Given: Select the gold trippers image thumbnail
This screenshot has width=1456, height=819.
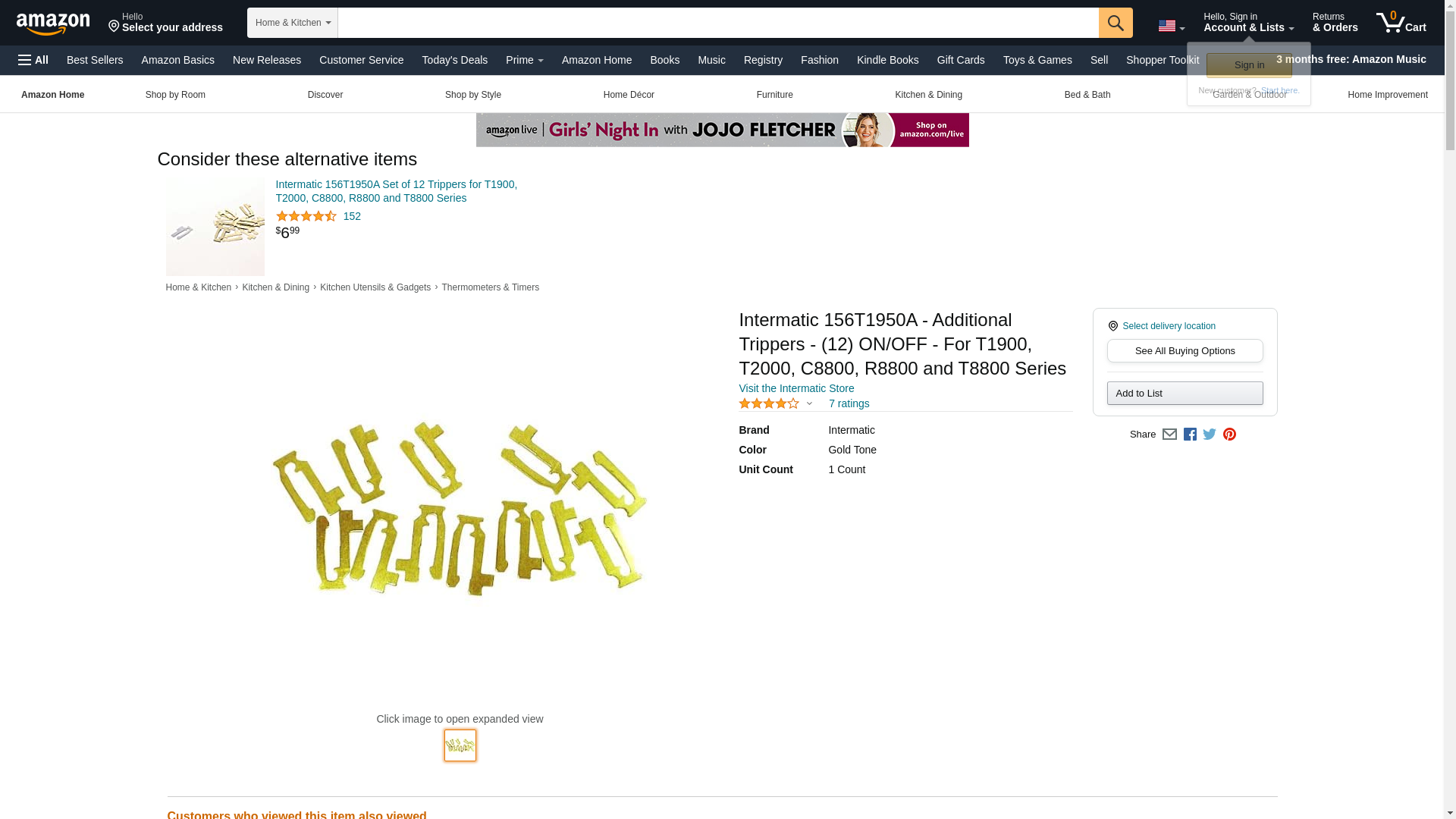Looking at the screenshot, I should pyautogui.click(x=460, y=745).
